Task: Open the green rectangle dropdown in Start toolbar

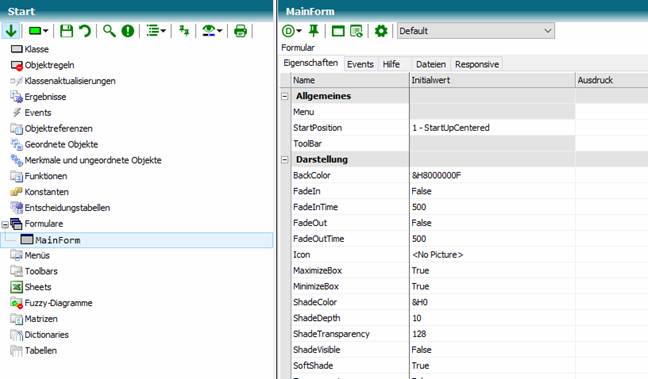Action: 38,31
